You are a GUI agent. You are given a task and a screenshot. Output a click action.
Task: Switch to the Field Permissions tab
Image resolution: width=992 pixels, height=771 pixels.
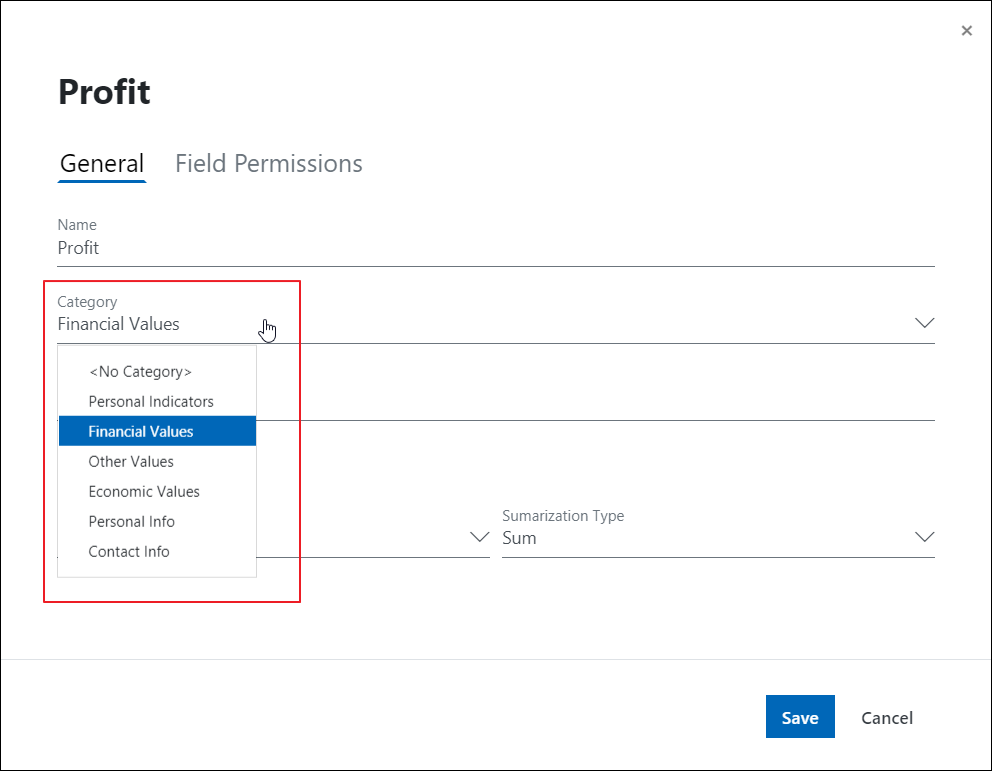point(268,164)
